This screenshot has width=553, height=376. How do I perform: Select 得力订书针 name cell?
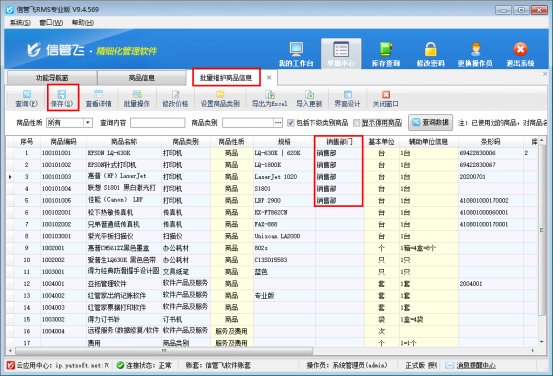(x=124, y=320)
